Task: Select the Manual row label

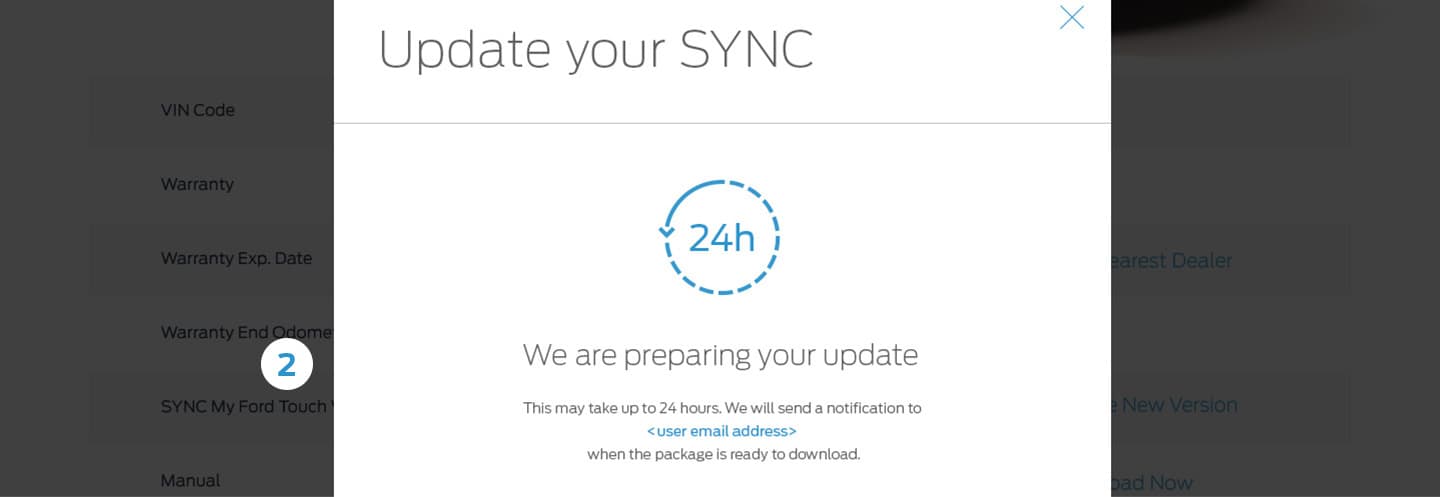Action: pos(190,481)
